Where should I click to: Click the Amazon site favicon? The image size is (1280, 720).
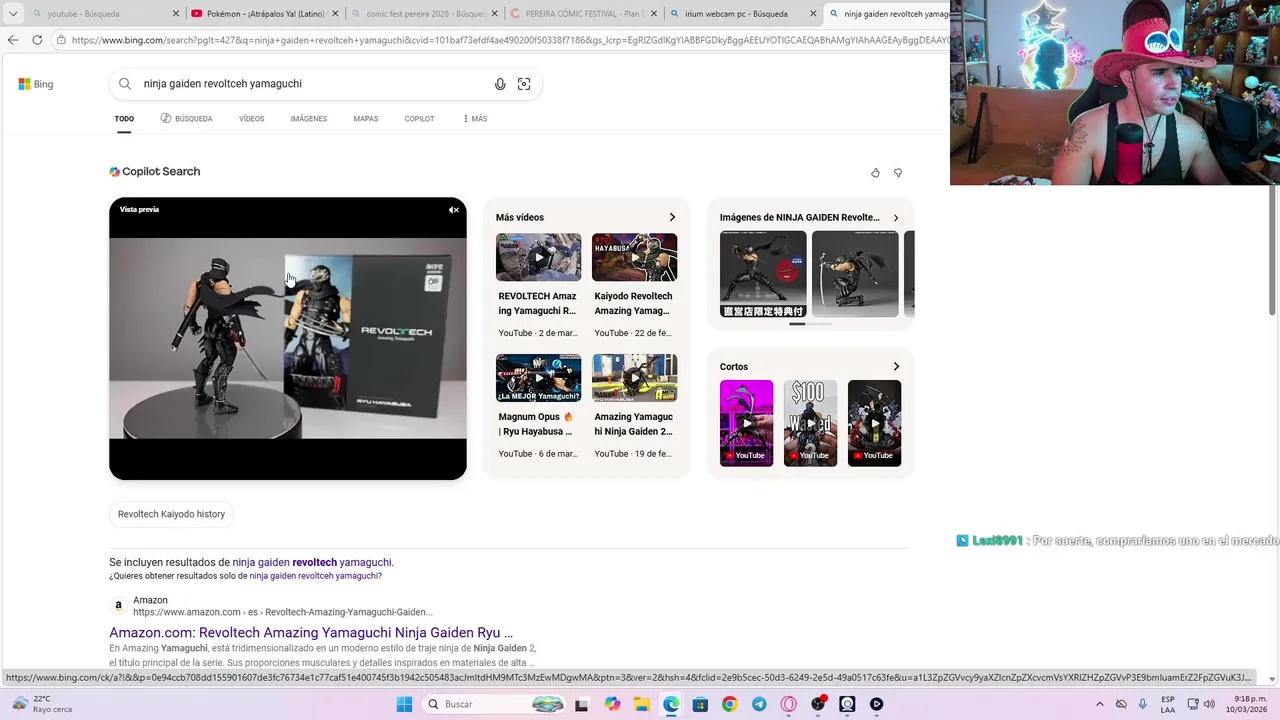[118, 606]
